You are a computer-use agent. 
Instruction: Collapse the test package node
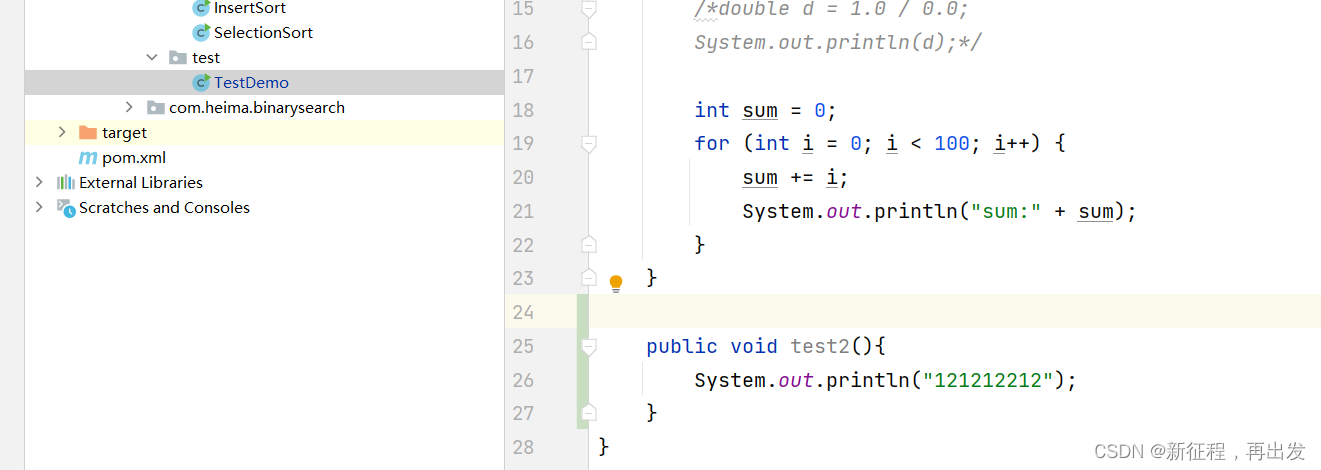pos(152,58)
